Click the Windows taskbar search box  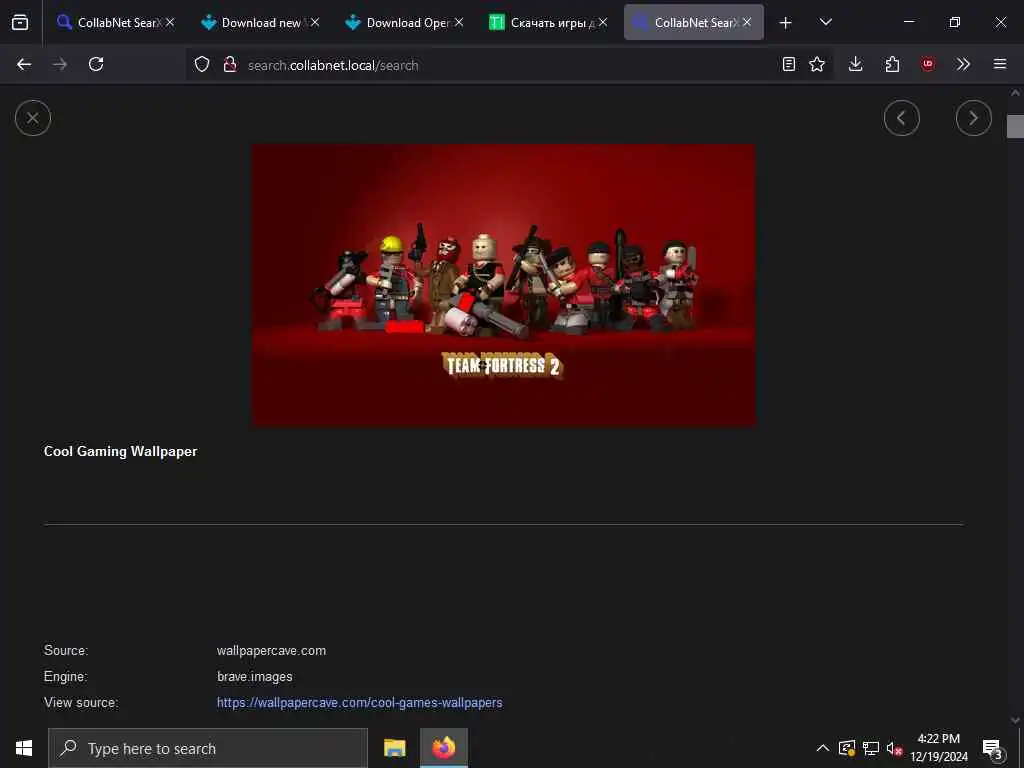[x=208, y=748]
